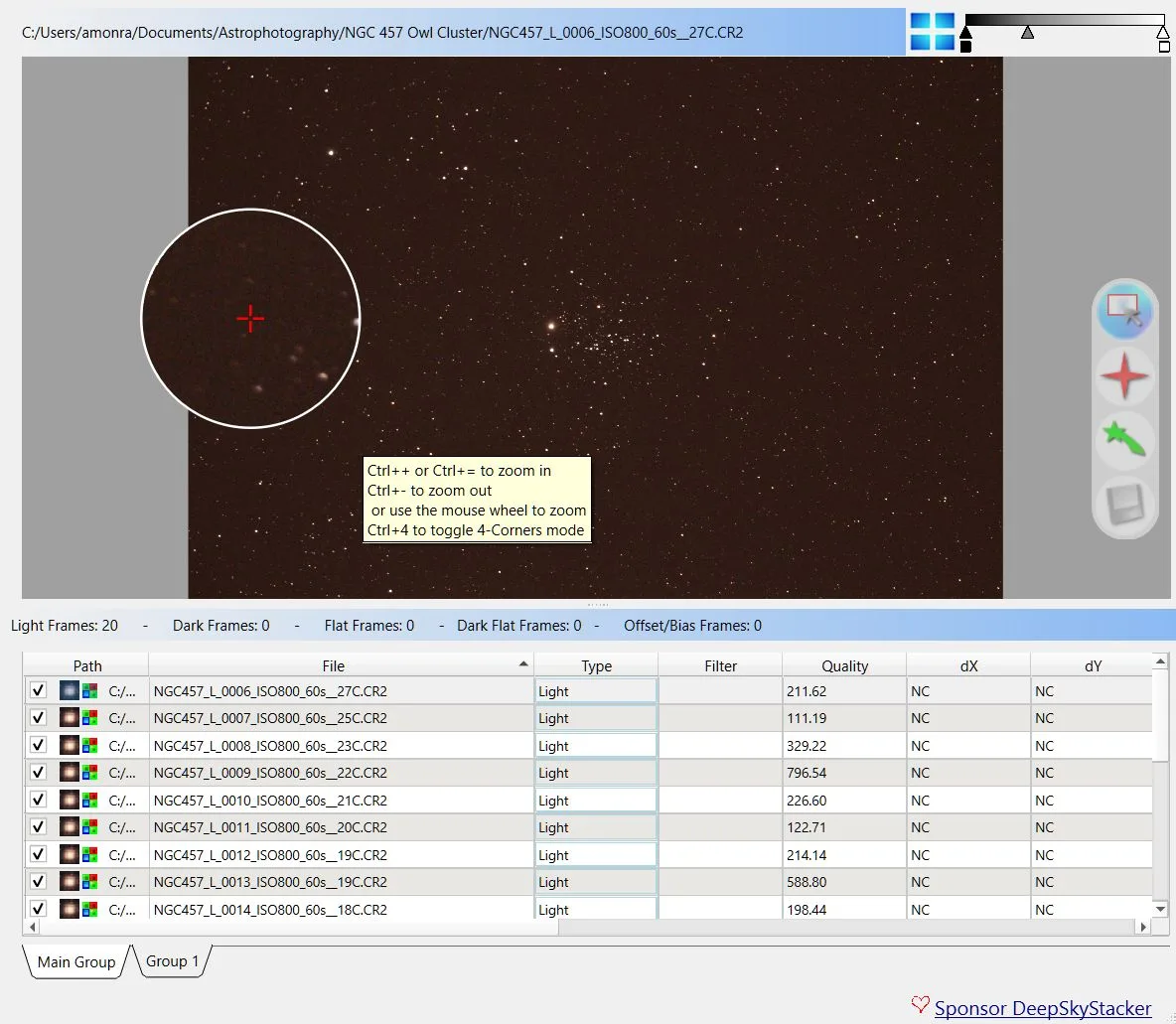1176x1024 pixels.
Task: Sort list by dX column header
Action: tap(968, 665)
